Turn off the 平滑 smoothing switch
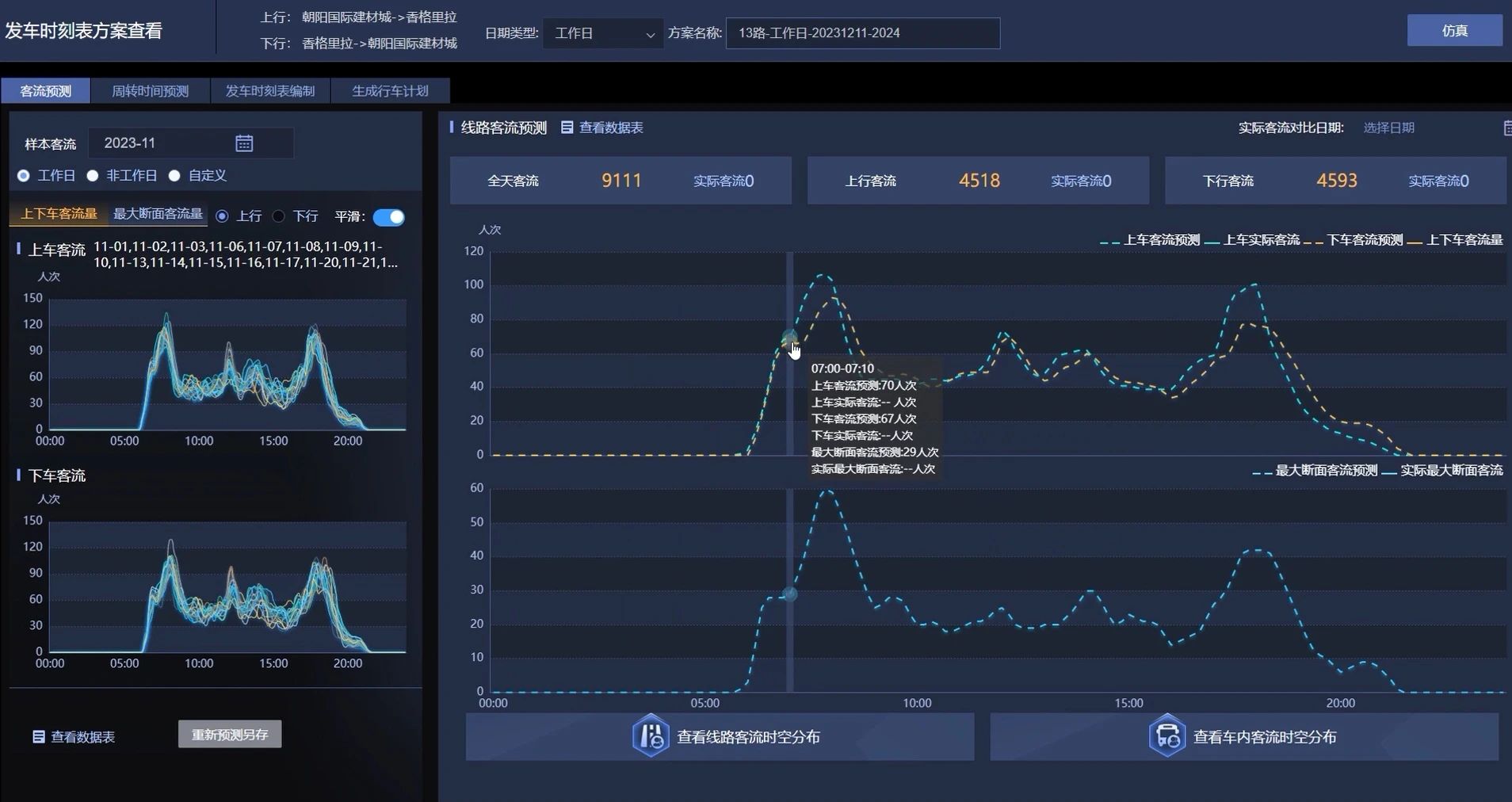The height and width of the screenshot is (802, 1512). coord(388,217)
